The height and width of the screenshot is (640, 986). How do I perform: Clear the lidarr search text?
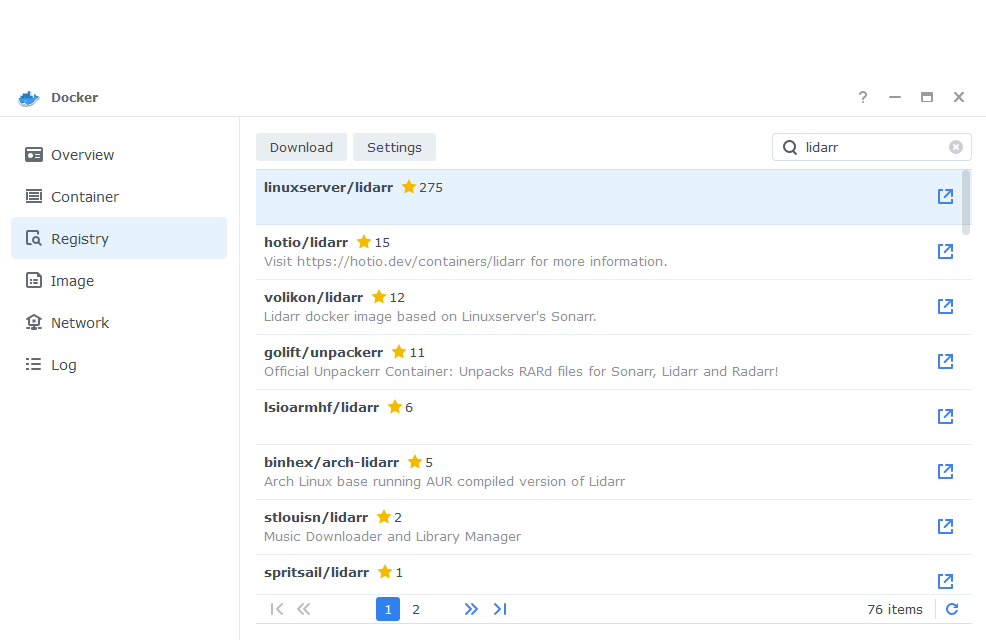(x=955, y=147)
